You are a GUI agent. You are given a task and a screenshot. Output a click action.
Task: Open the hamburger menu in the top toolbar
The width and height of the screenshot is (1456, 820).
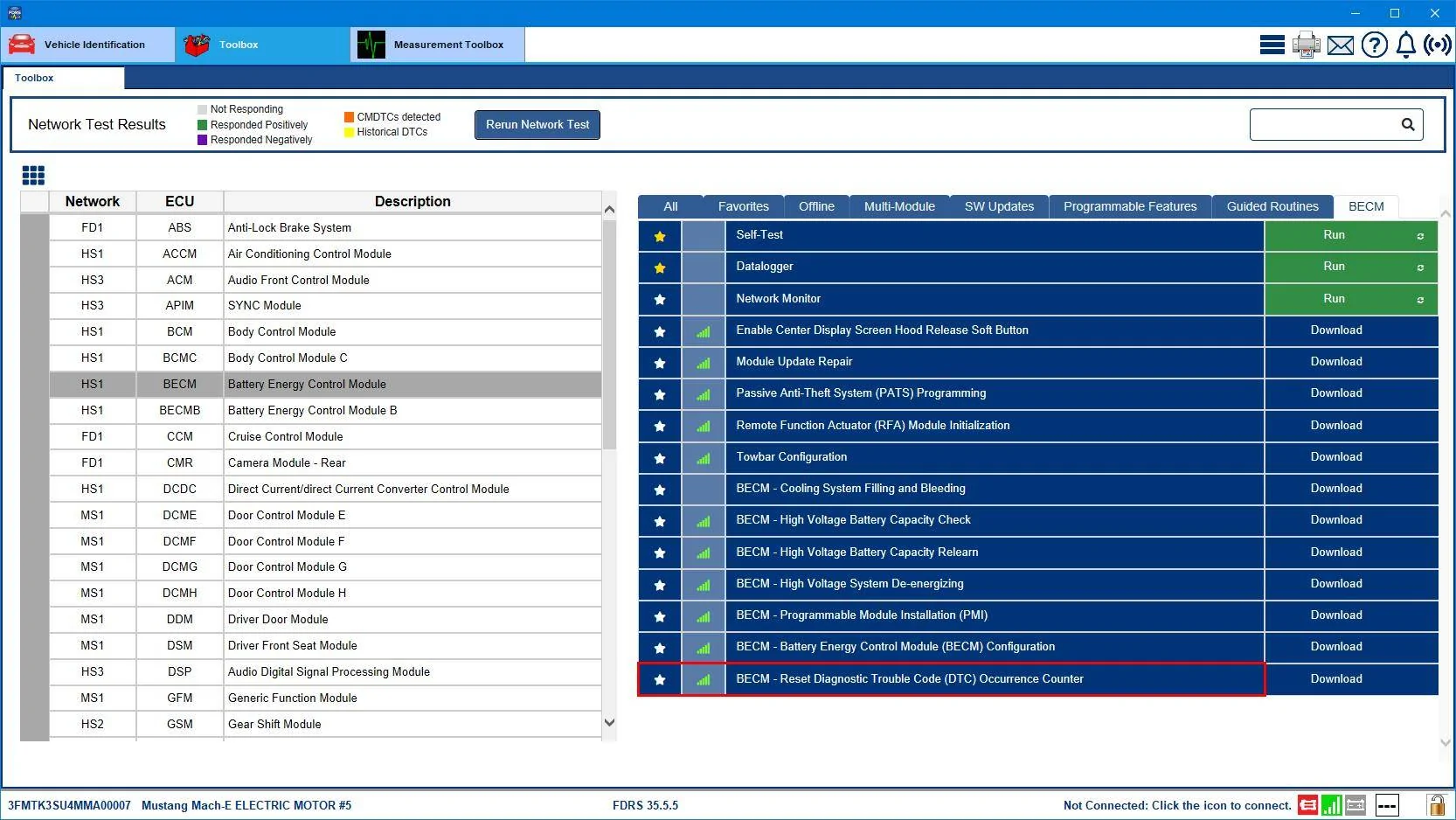tap(1272, 45)
